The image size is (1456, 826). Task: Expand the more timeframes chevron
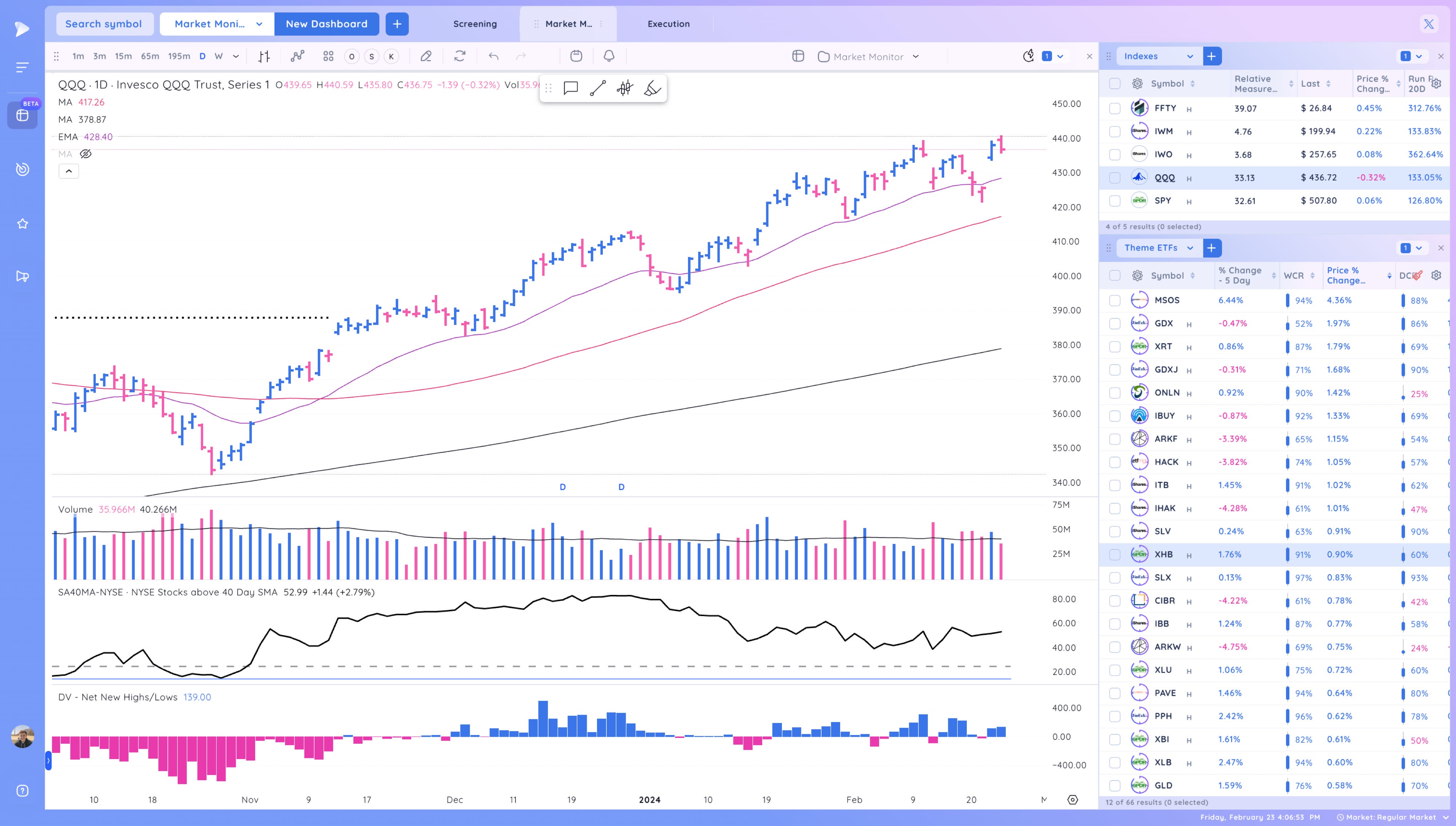236,56
